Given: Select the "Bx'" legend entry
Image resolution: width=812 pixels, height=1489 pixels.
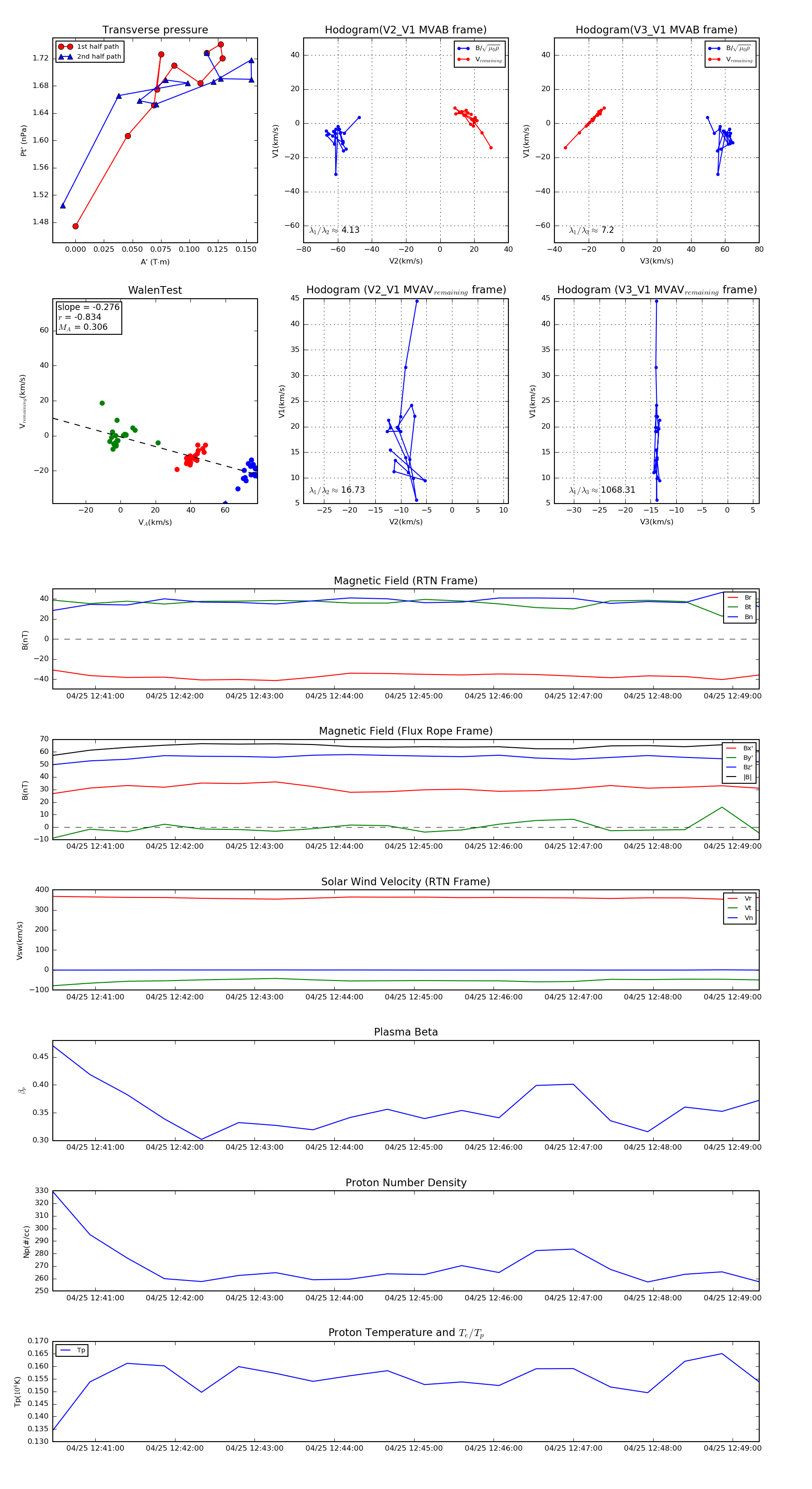Looking at the screenshot, I should click(x=740, y=749).
